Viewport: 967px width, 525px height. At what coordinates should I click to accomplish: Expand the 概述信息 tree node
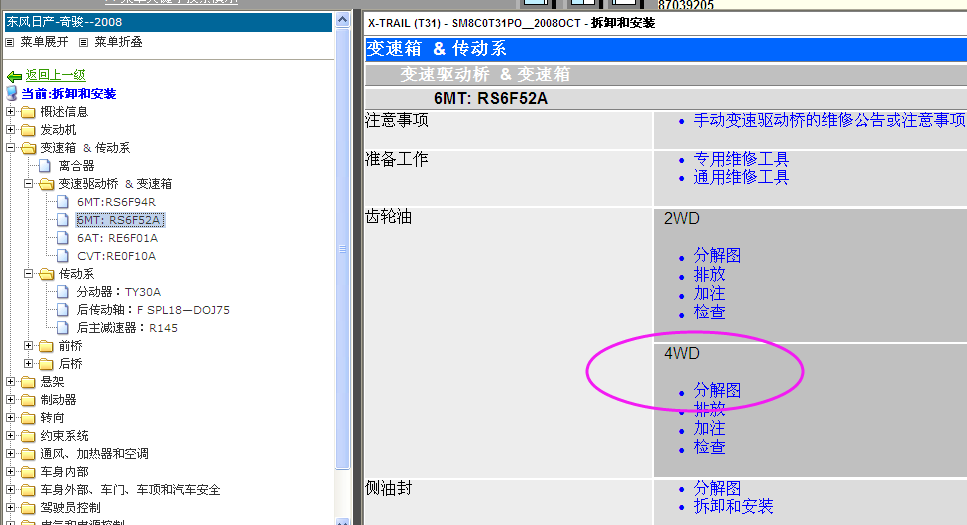point(10,112)
